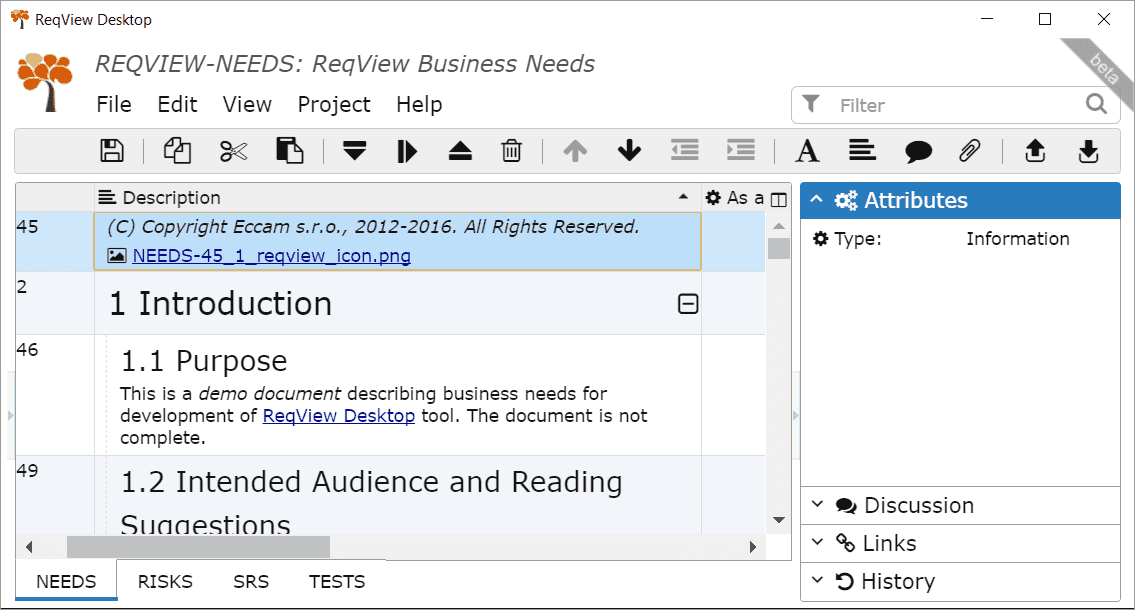Open the Project menu
Viewport: 1135px width, 610px height.
click(x=334, y=105)
